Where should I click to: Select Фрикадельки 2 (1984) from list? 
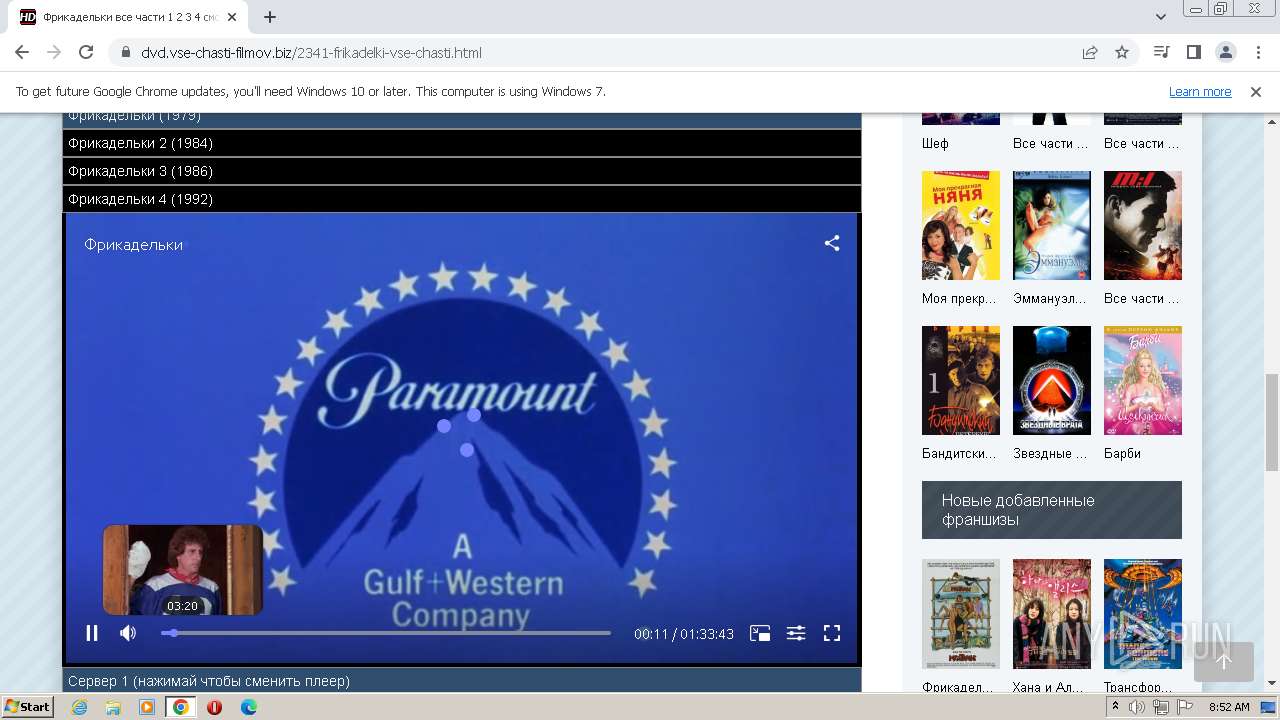pyautogui.click(x=461, y=143)
